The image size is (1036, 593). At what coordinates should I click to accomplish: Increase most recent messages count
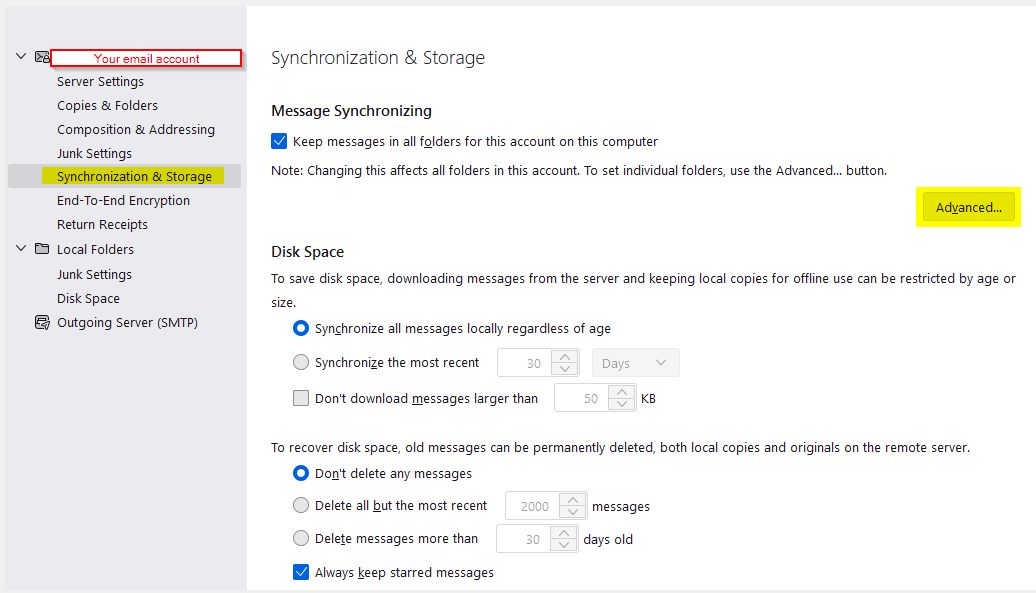point(573,500)
